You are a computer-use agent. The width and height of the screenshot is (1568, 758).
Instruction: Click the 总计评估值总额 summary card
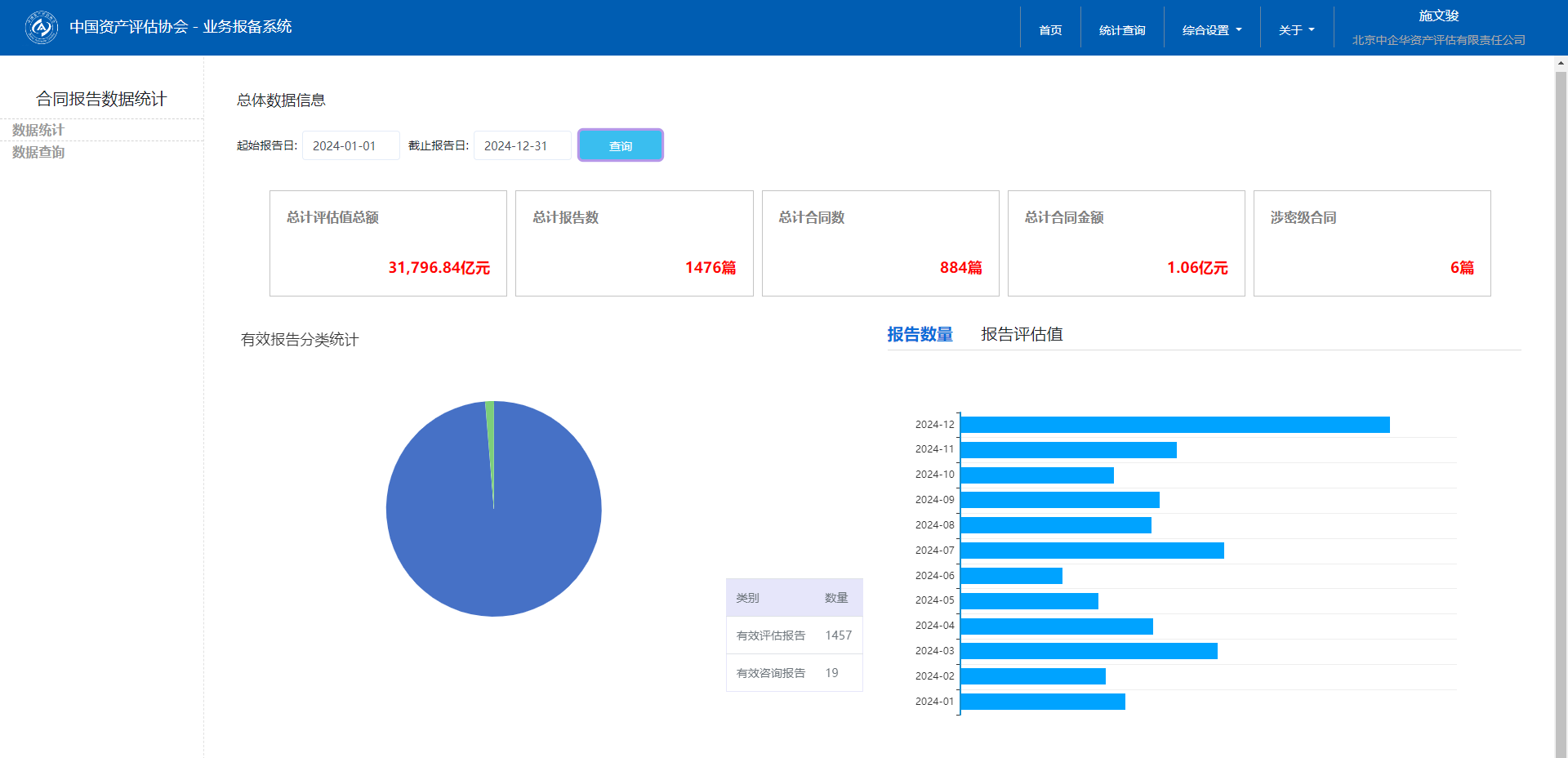(388, 243)
